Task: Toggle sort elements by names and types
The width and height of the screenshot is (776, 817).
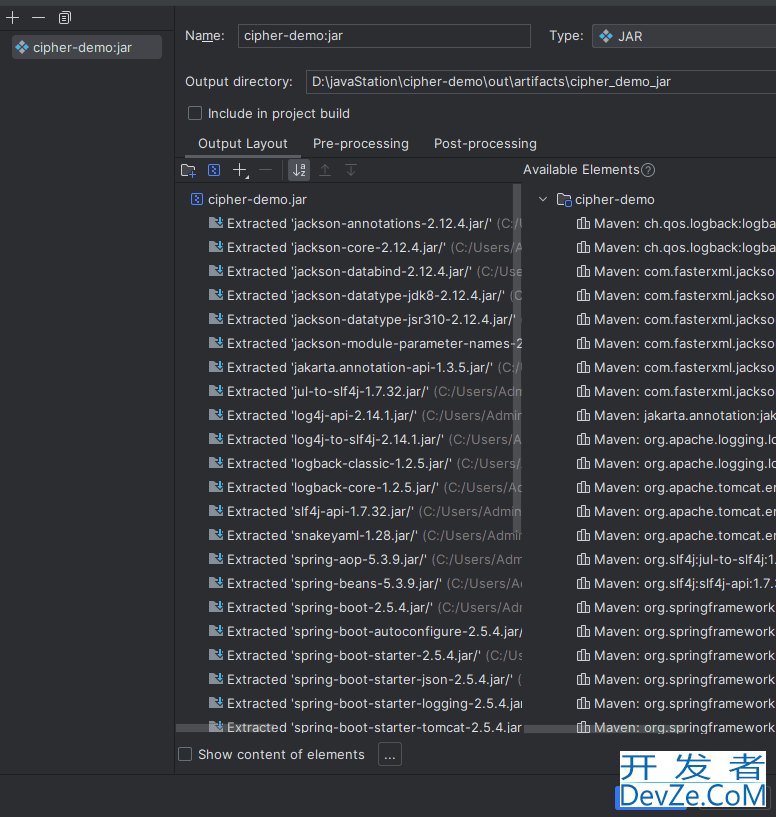Action: (299, 170)
